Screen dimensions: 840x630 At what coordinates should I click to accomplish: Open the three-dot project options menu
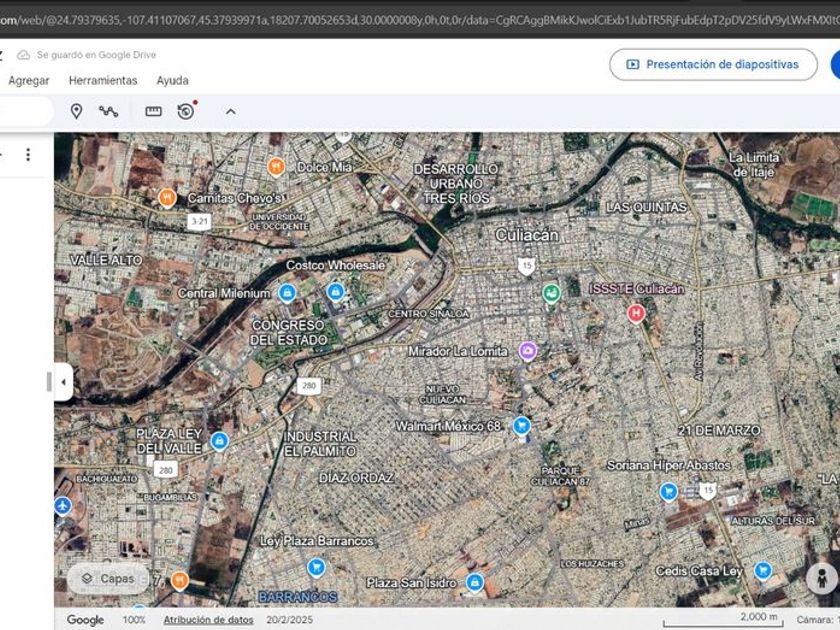pos(28,154)
